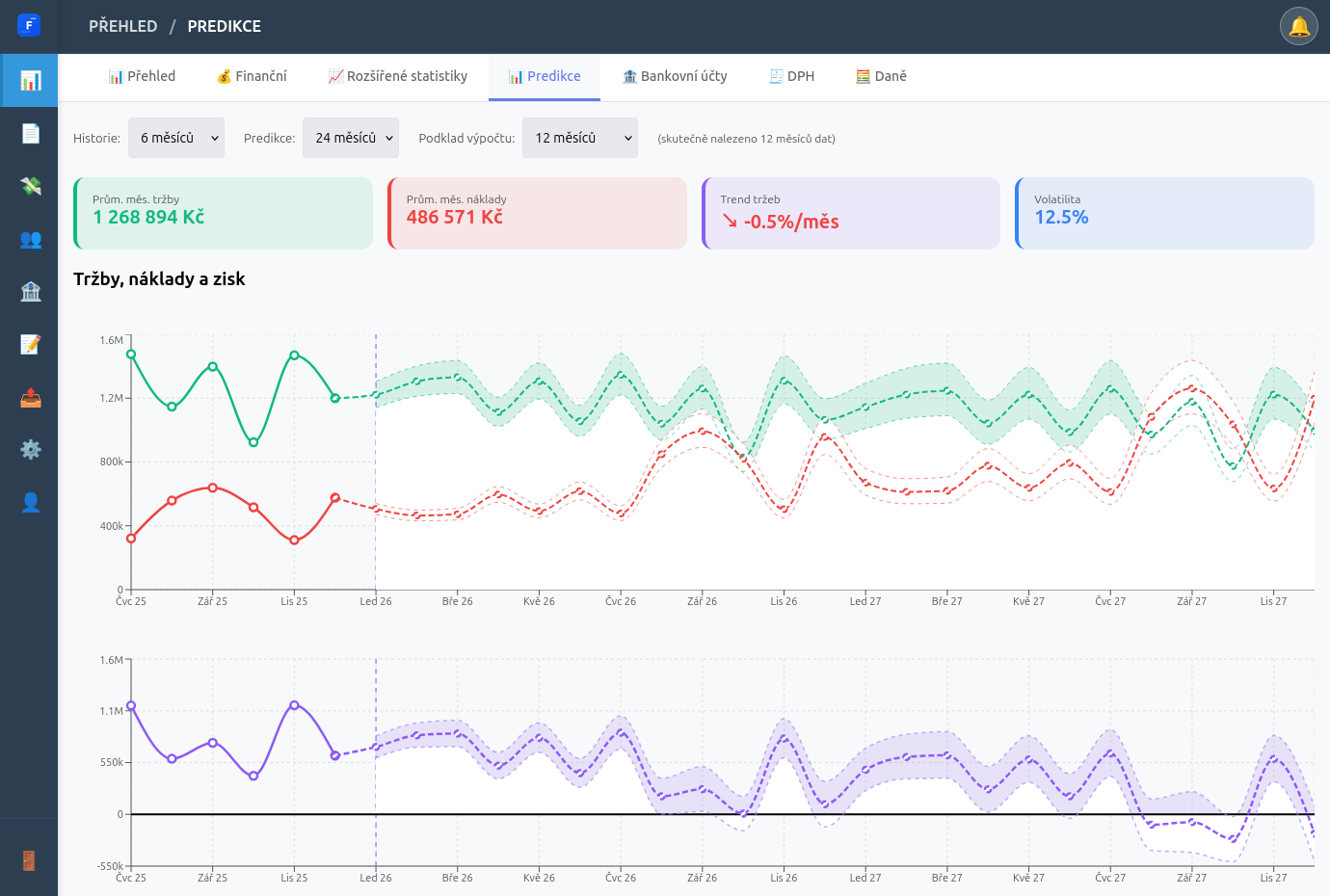Click the blue F app logo
The width and height of the screenshot is (1330, 896).
(29, 25)
